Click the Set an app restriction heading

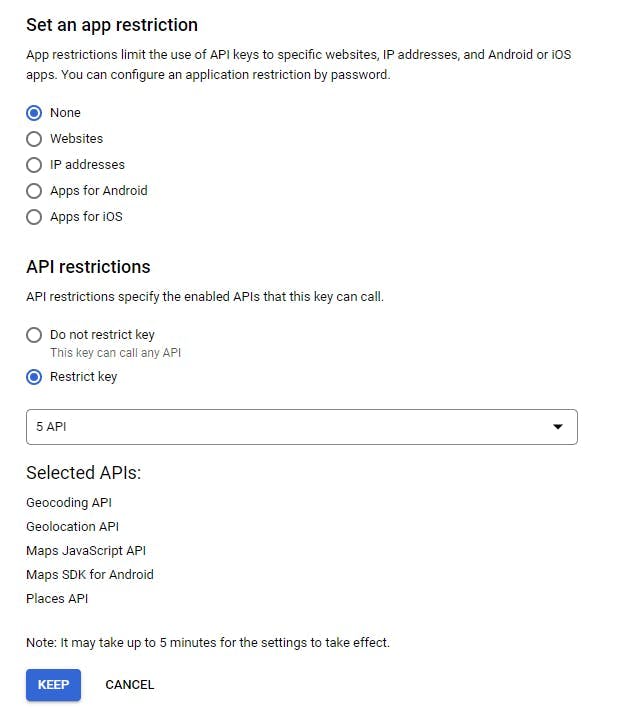(x=112, y=25)
